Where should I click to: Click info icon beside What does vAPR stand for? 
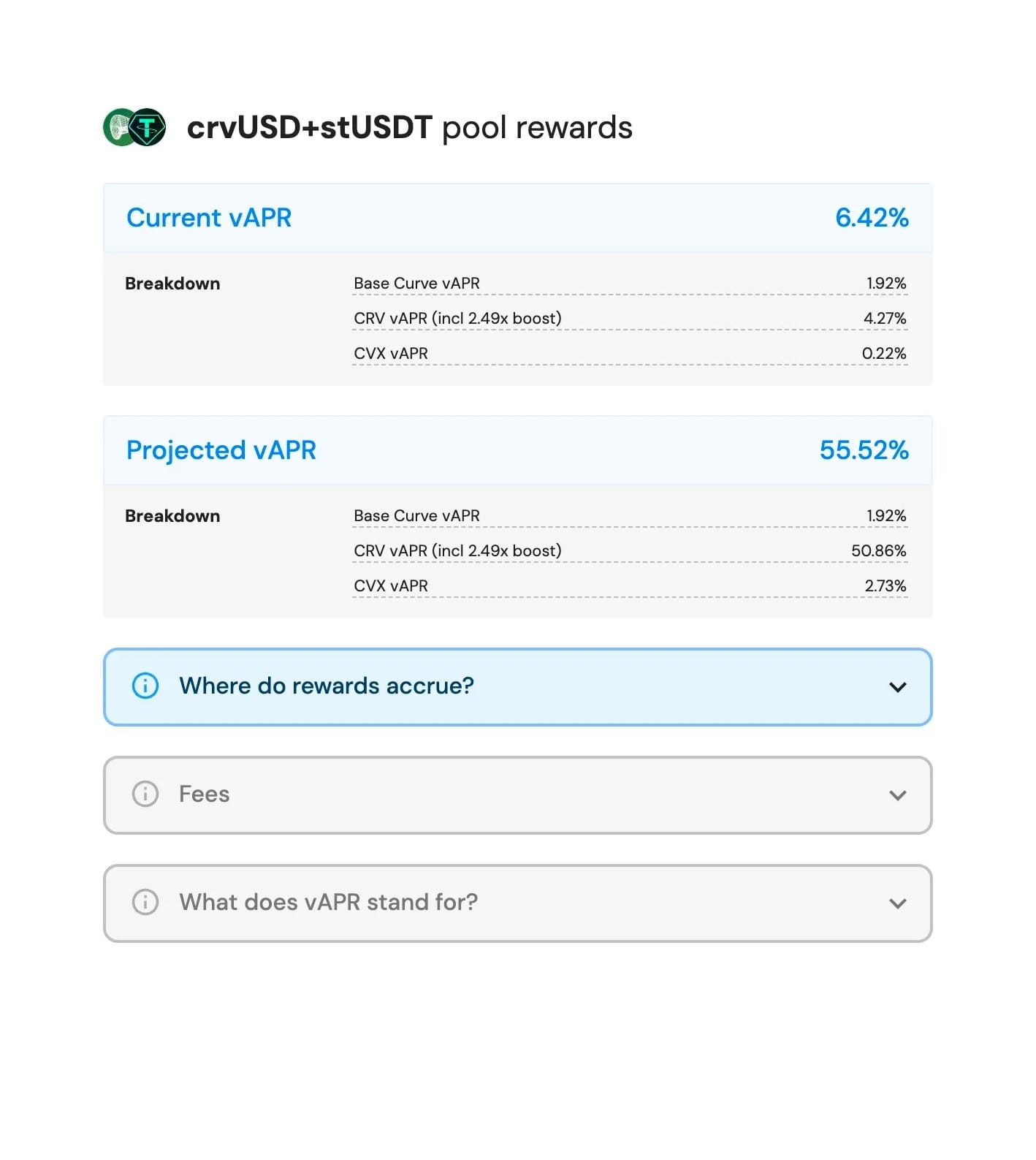pyautogui.click(x=145, y=902)
